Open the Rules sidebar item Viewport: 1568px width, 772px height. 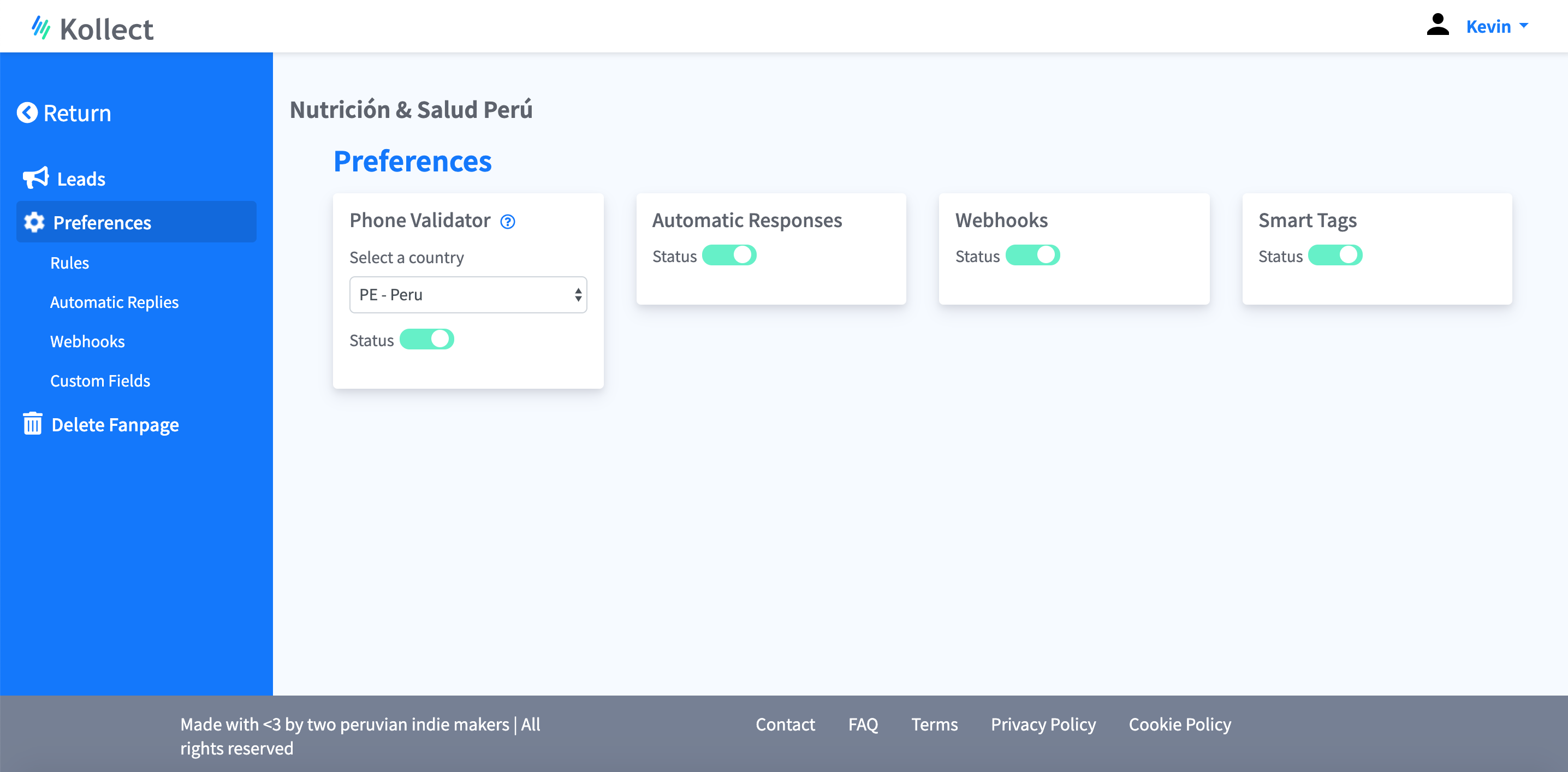pos(69,263)
